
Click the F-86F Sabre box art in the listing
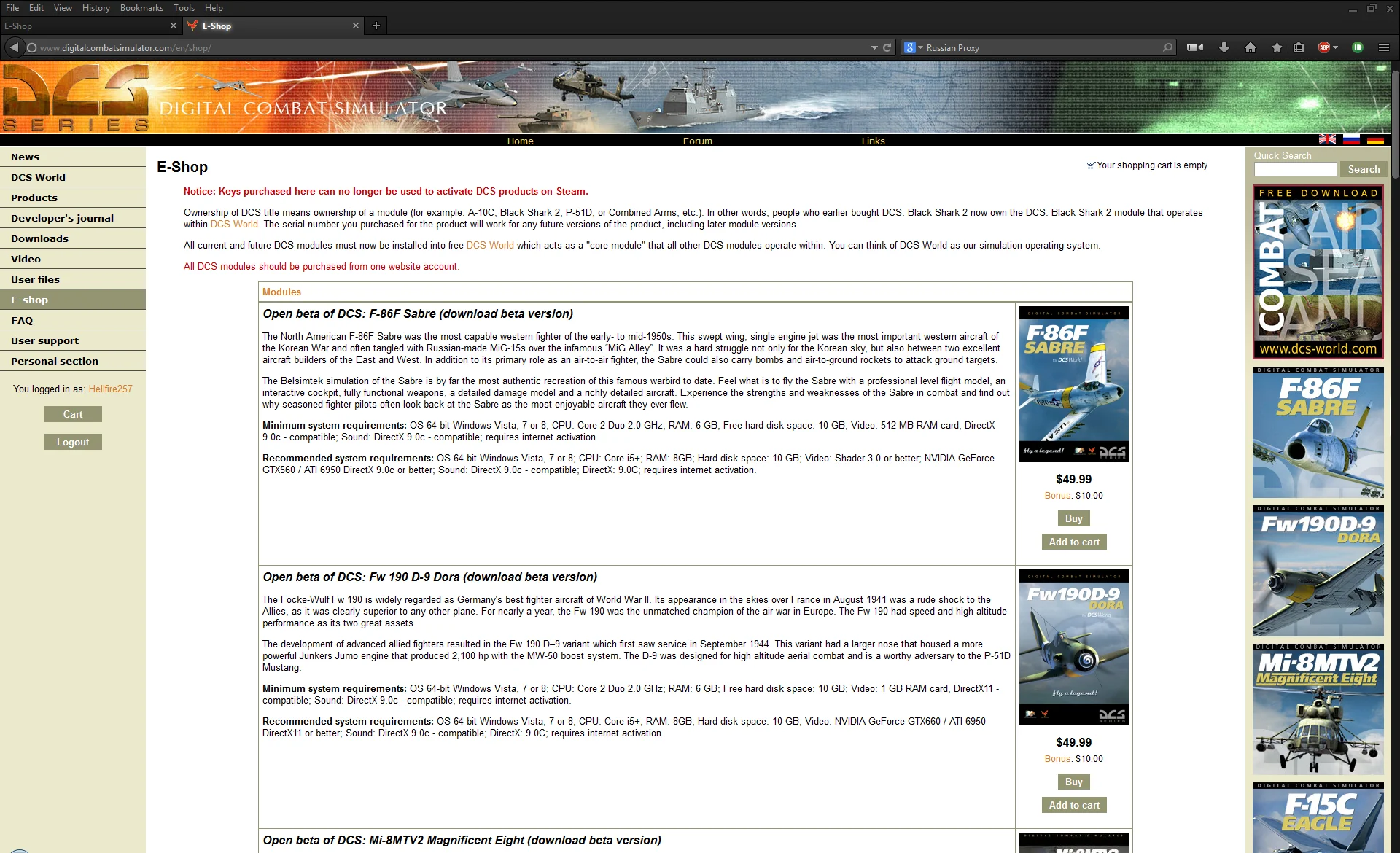[x=1073, y=384]
